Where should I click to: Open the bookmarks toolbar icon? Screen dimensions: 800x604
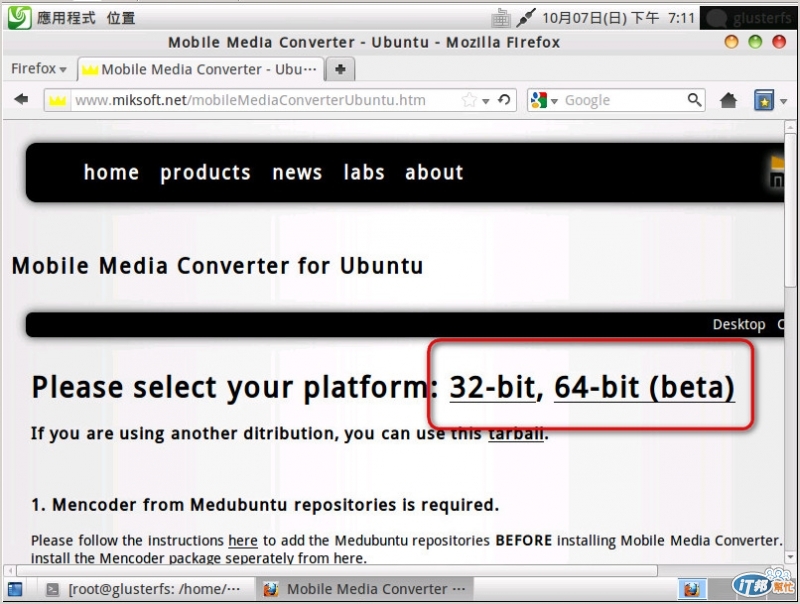tap(764, 100)
